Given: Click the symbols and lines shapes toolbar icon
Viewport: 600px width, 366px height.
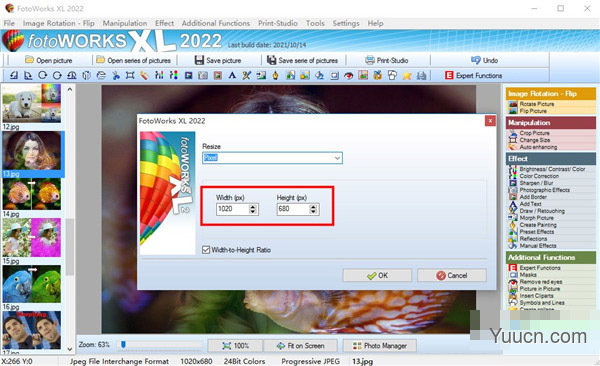Looking at the screenshot, I should pos(392,75).
